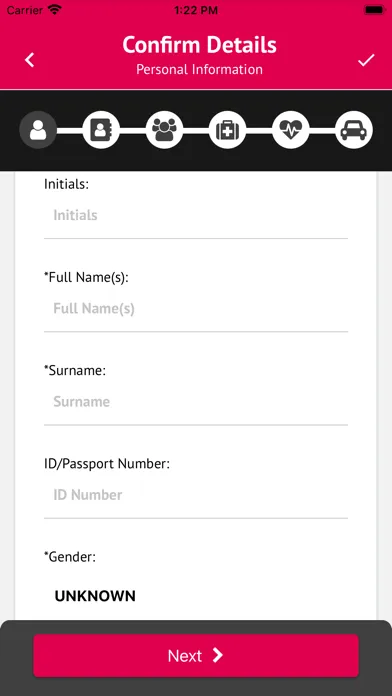The width and height of the screenshot is (392, 696).
Task: Open the family members step icon
Action: coord(164,130)
